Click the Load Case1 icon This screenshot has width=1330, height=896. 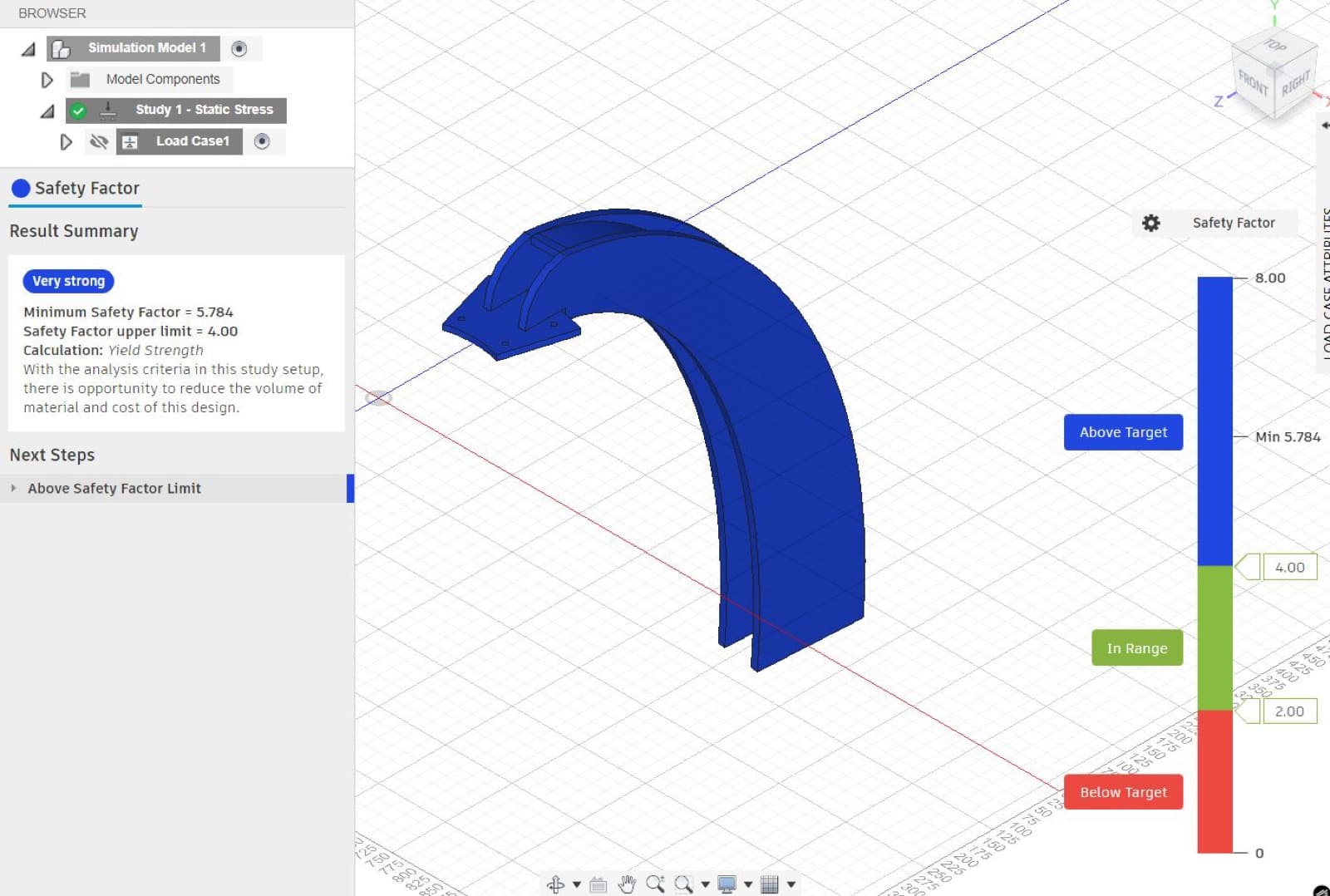tap(130, 142)
